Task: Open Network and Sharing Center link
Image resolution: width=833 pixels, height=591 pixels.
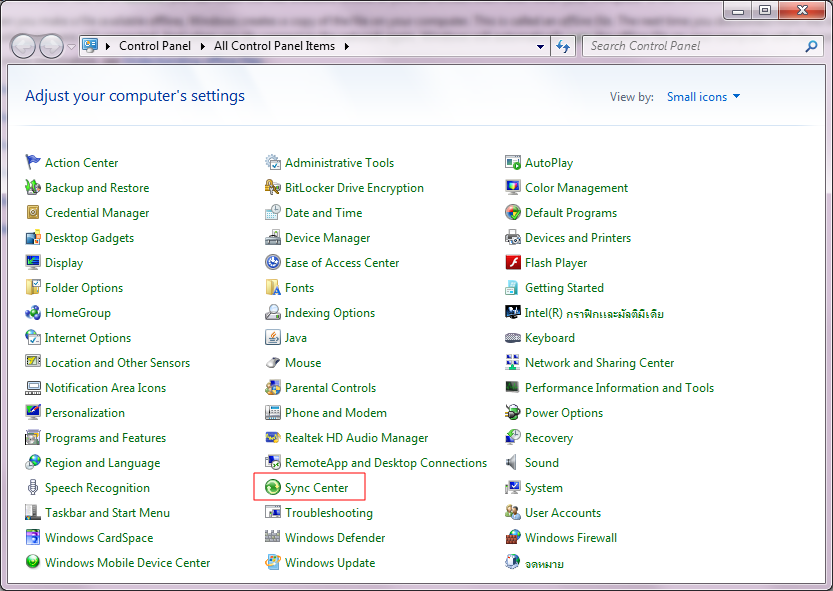Action: tap(599, 363)
